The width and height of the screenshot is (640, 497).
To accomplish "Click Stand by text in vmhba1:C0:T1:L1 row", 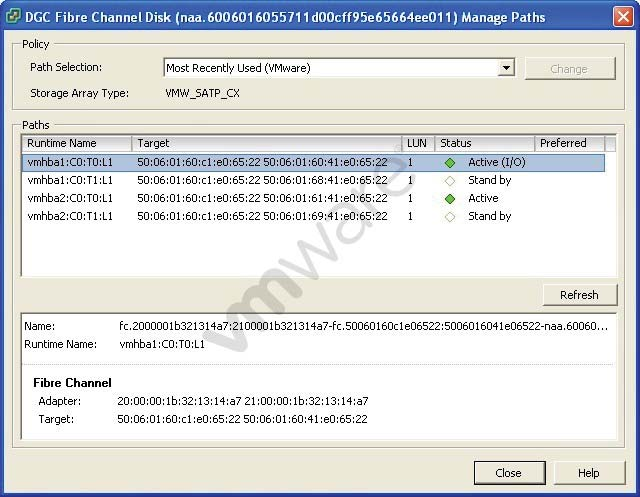I will 489,180.
